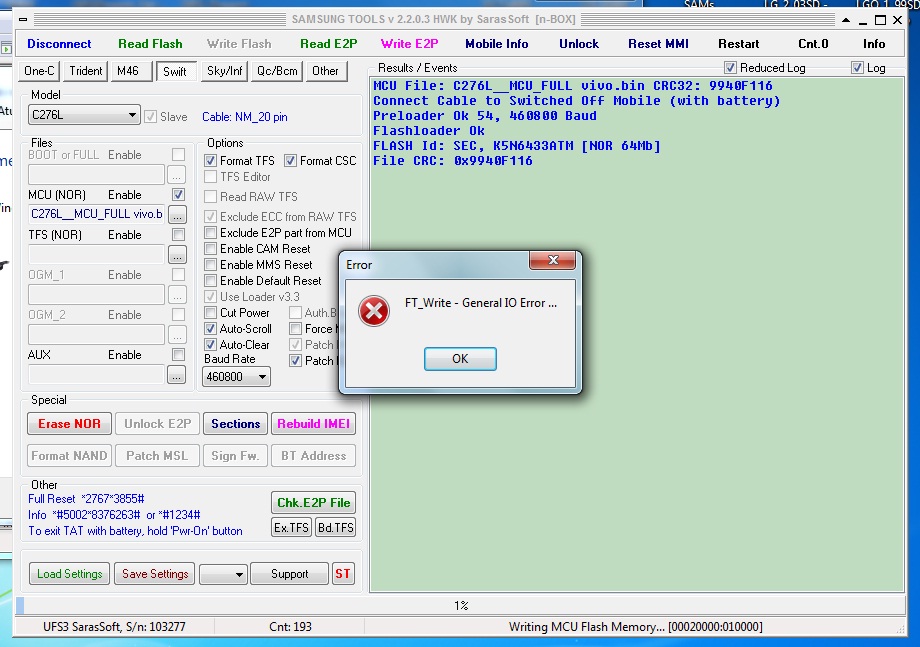Open the dropdown next to Save Settings
This screenshot has width=920, height=647.
pos(223,574)
